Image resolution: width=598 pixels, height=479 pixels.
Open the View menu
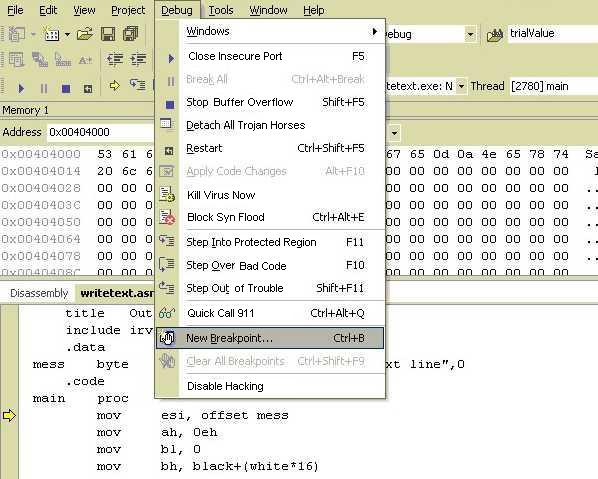tap(84, 10)
